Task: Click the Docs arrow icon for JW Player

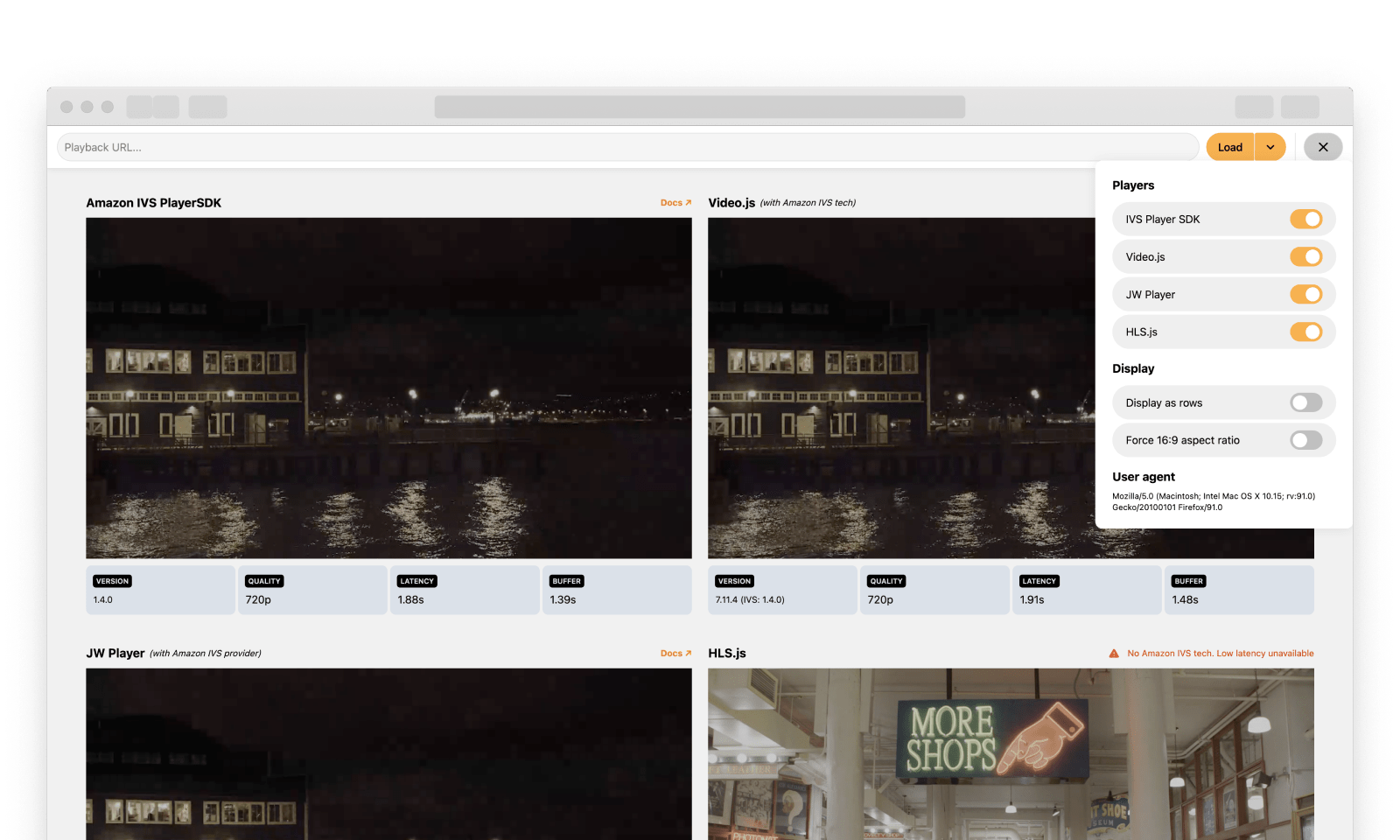Action: [686, 653]
